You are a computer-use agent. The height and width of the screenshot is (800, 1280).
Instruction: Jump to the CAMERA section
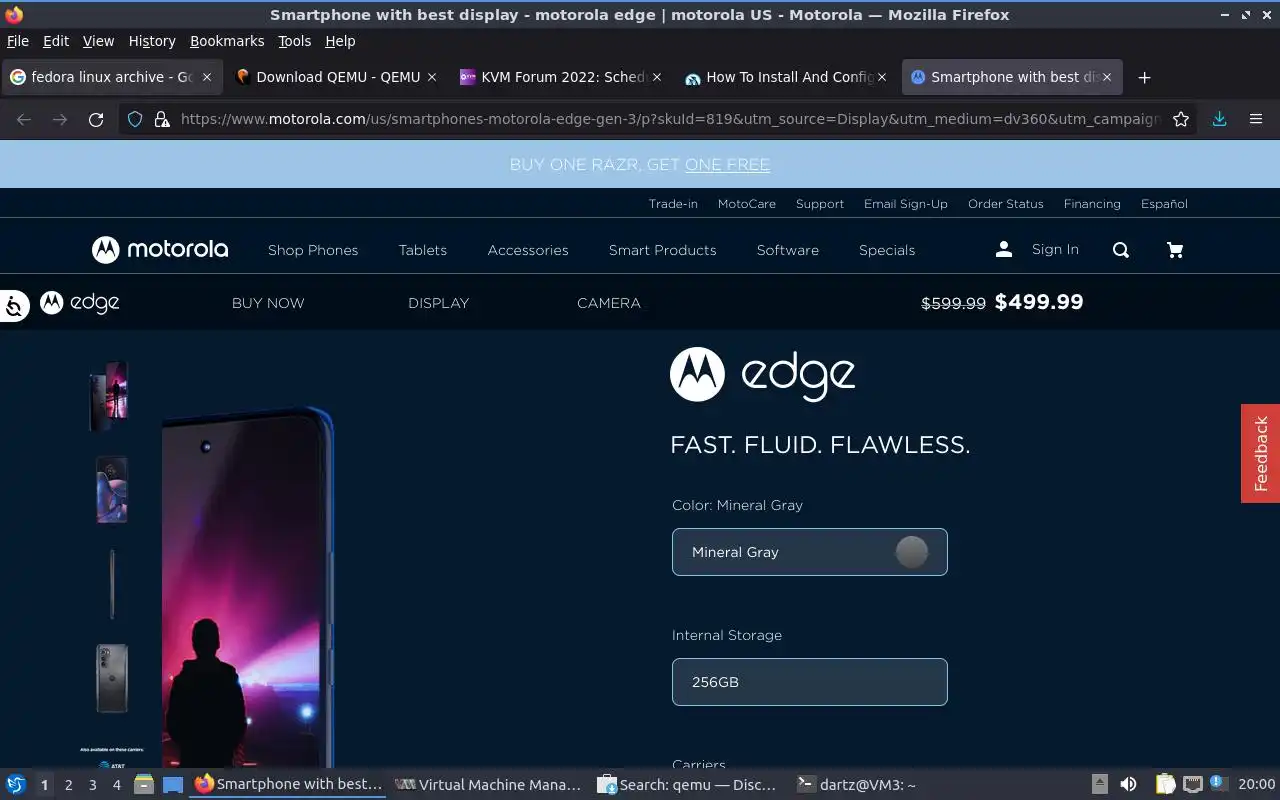(609, 303)
